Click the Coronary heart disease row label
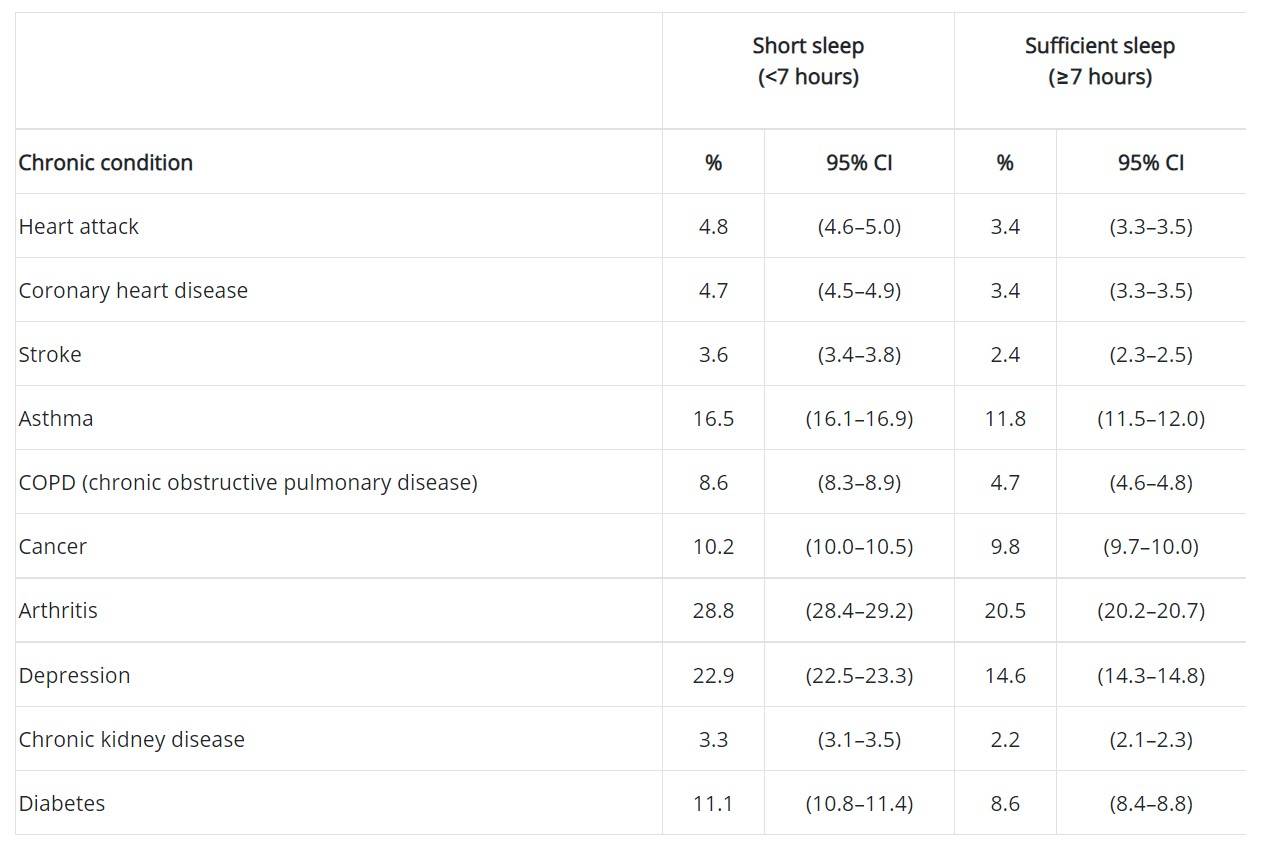 point(133,291)
